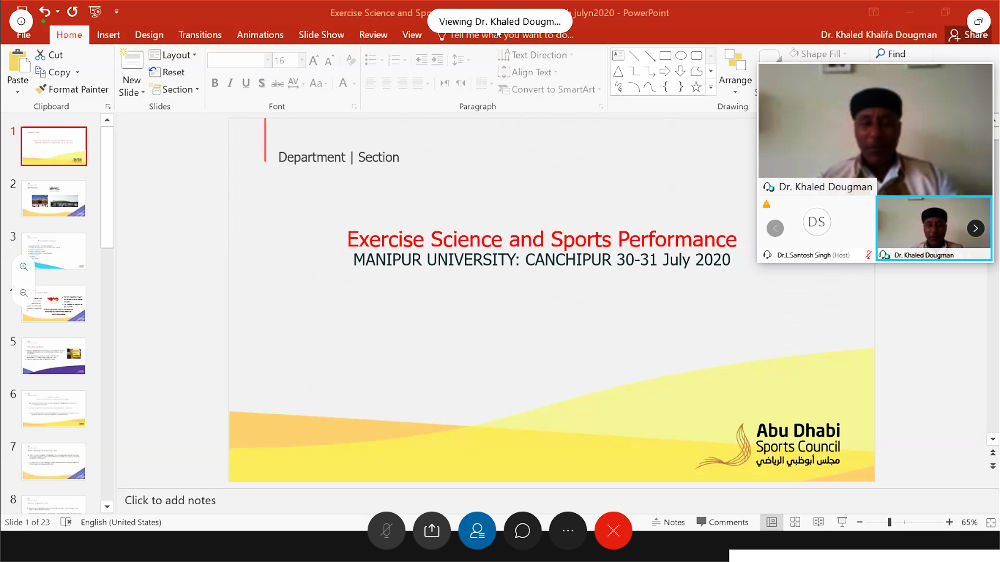Image resolution: width=1000 pixels, height=562 pixels.
Task: Click Format Painter
Action: tap(71, 89)
